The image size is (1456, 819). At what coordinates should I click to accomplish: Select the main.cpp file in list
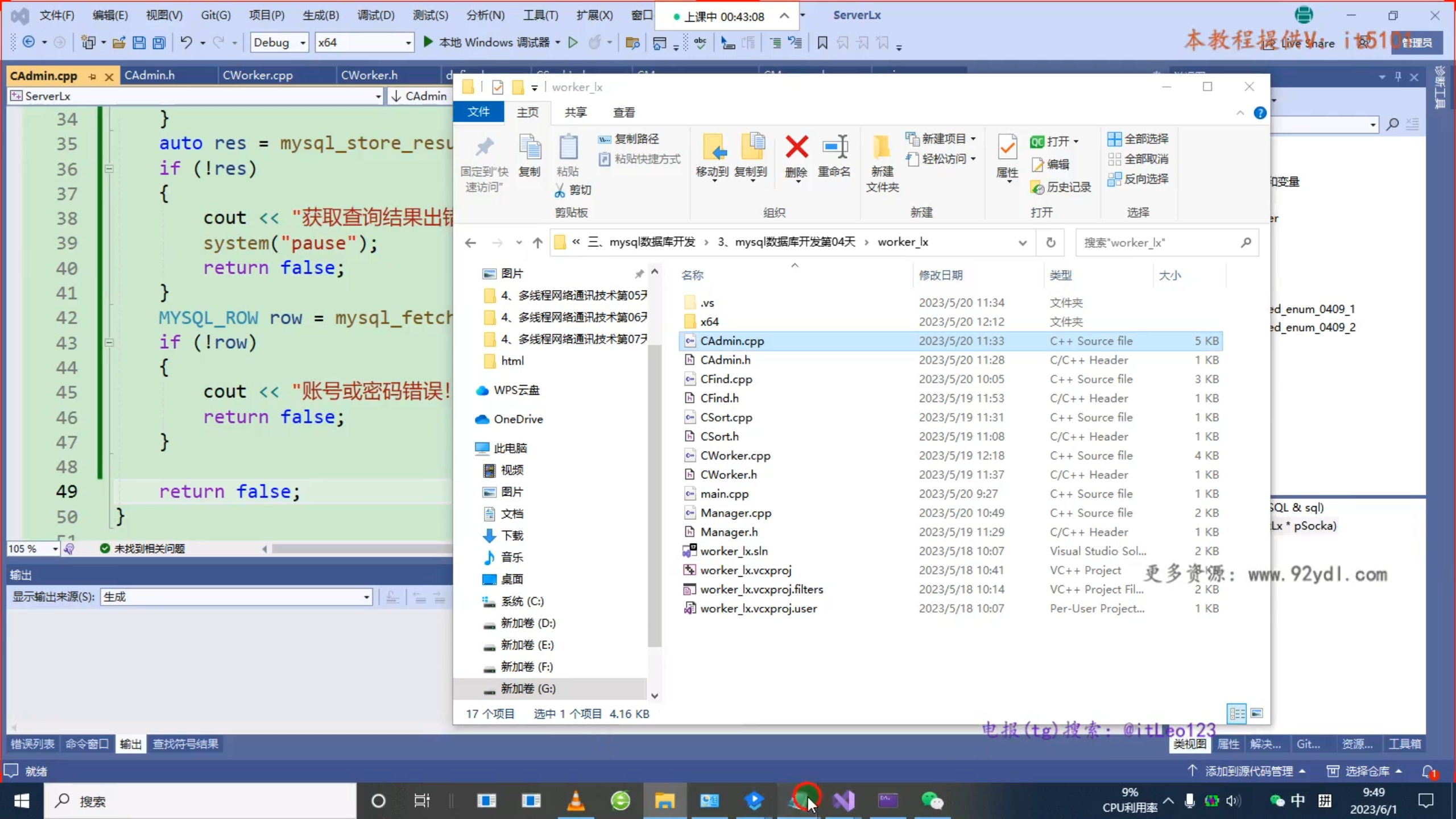click(724, 494)
